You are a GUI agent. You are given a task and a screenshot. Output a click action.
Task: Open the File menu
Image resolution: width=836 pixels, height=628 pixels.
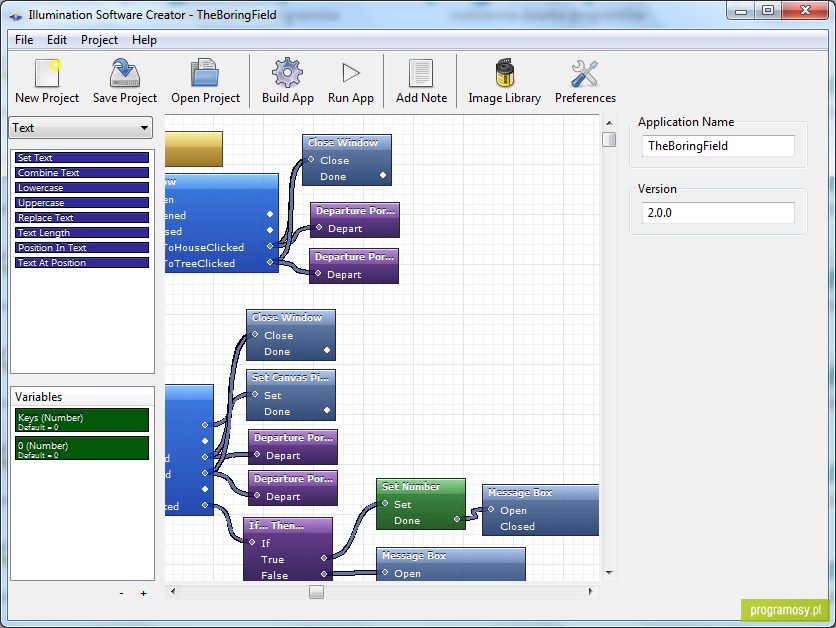click(x=24, y=40)
